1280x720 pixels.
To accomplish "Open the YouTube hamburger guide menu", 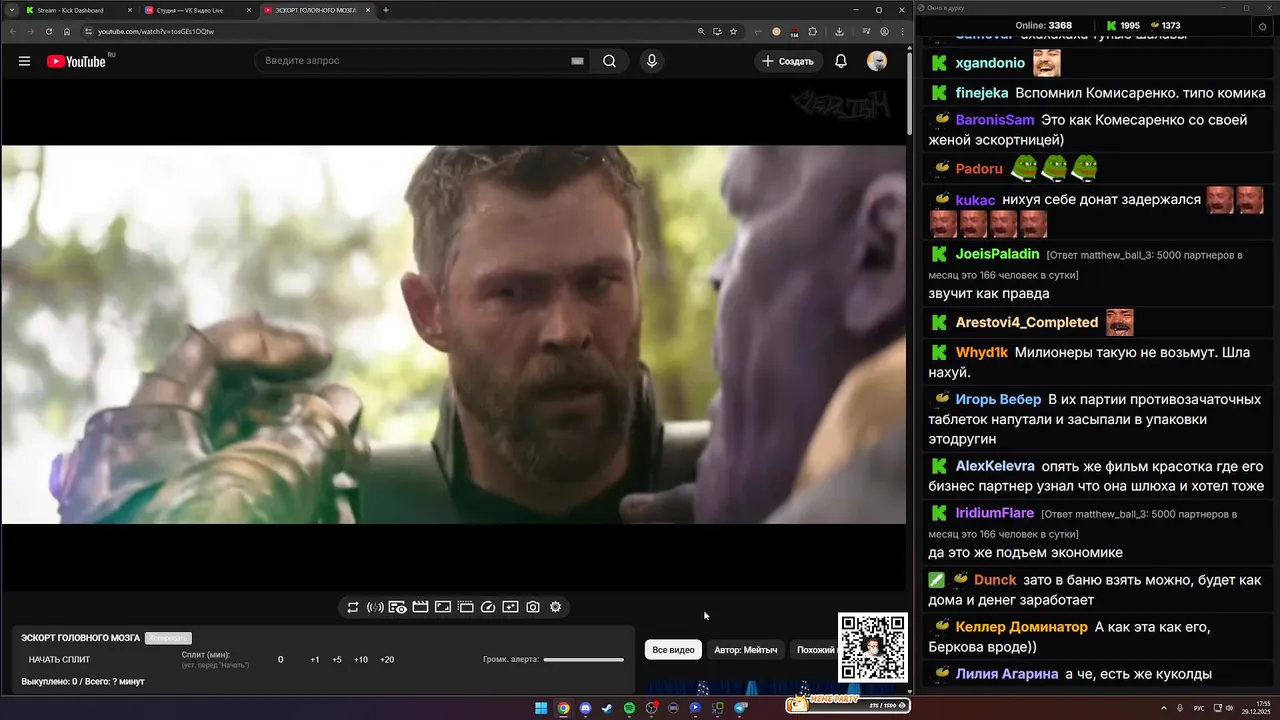I will click(x=24, y=61).
